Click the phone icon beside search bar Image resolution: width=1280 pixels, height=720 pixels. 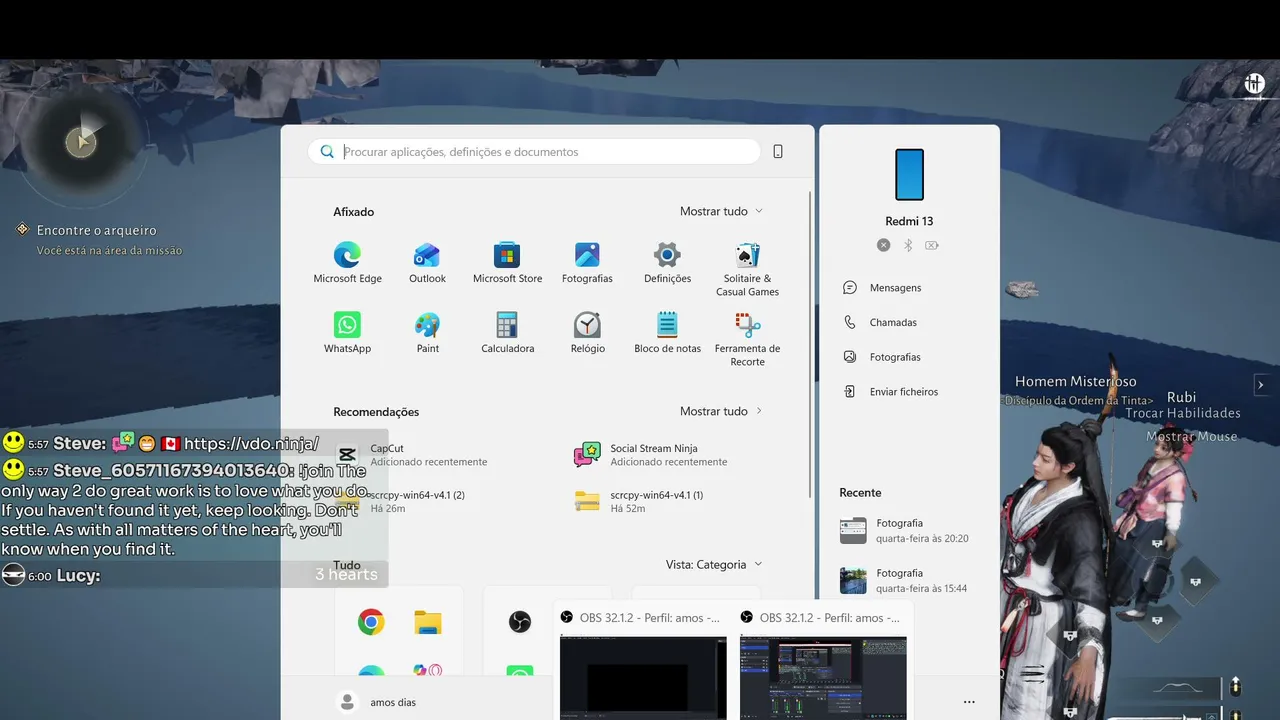coord(778,152)
